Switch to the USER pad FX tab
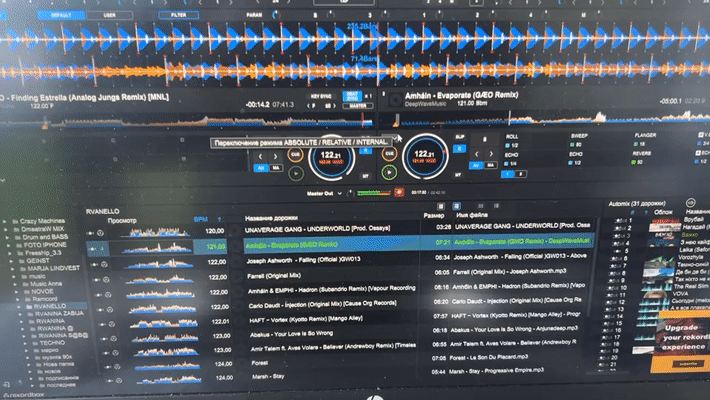Image resolution: width=710 pixels, height=400 pixels. (110, 15)
